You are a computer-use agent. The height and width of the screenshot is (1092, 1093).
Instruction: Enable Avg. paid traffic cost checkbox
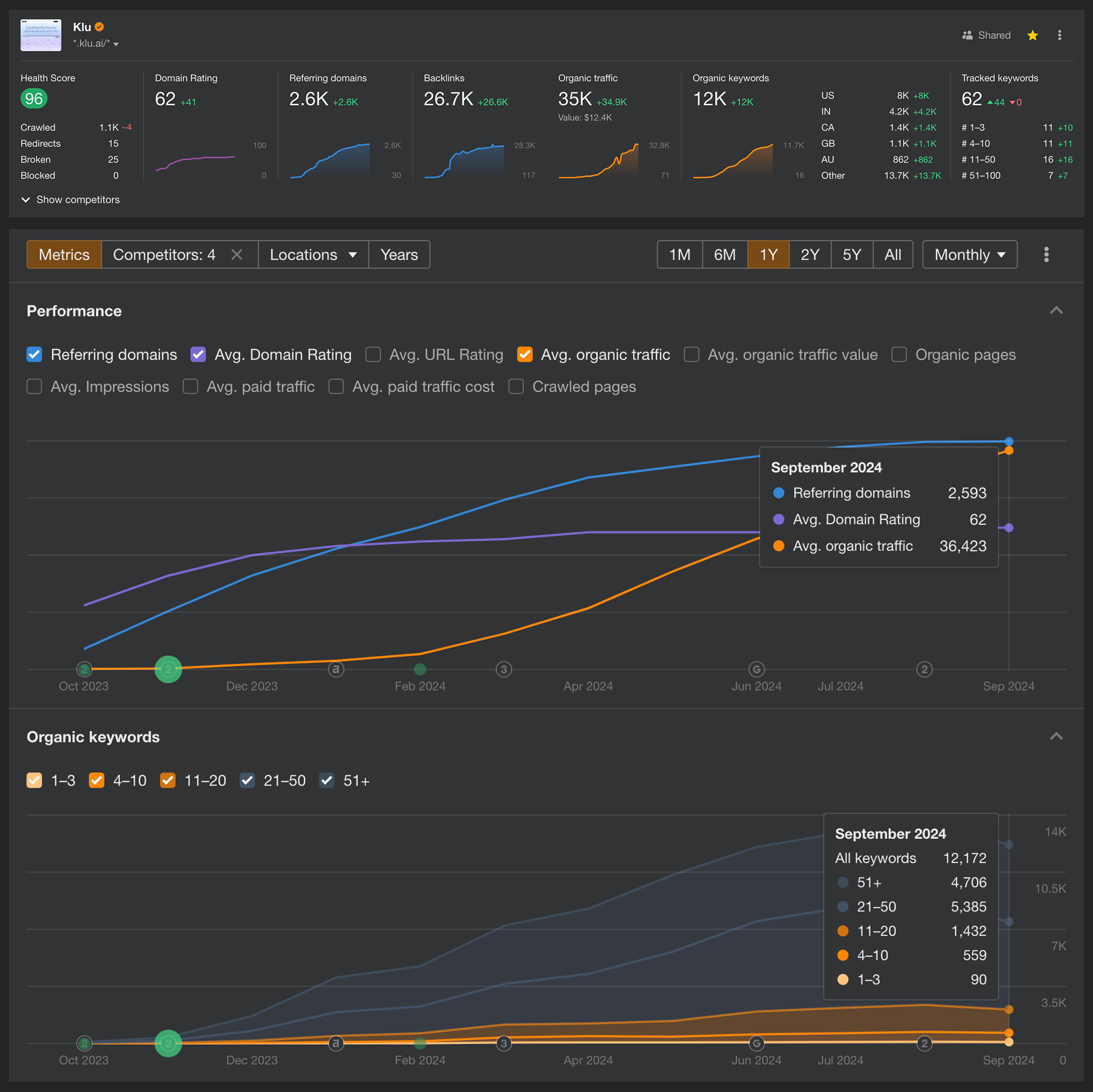coord(336,386)
